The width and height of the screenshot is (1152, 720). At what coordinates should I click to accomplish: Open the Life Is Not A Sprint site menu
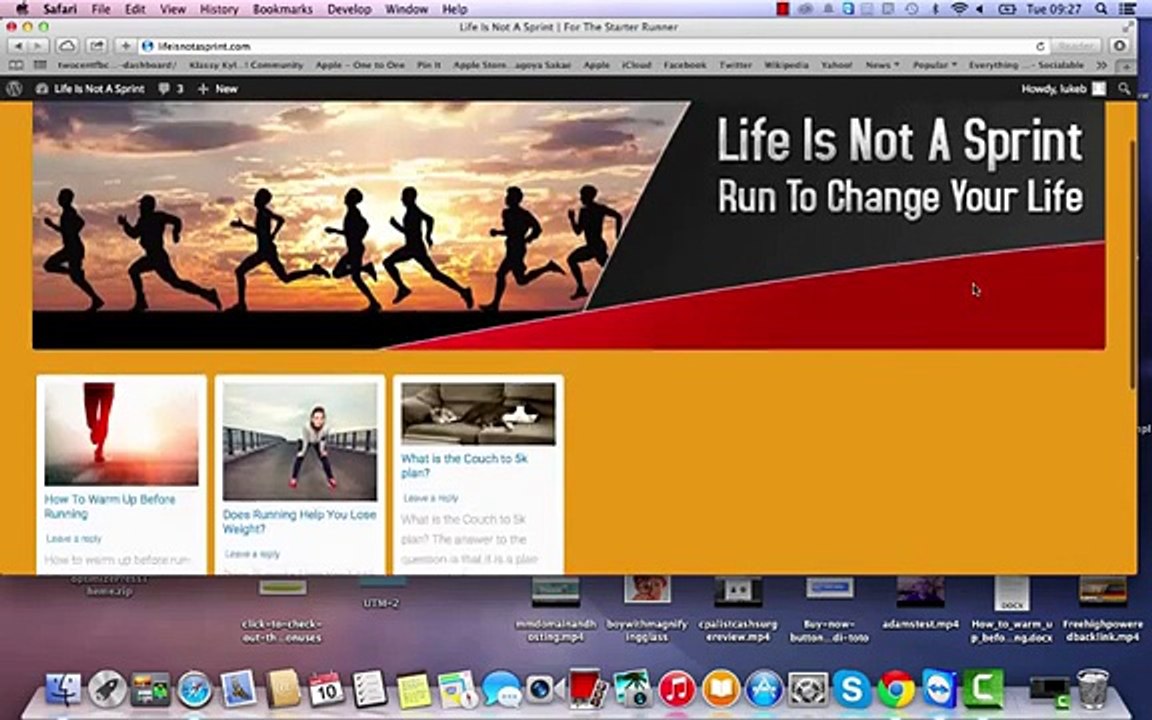coord(90,89)
